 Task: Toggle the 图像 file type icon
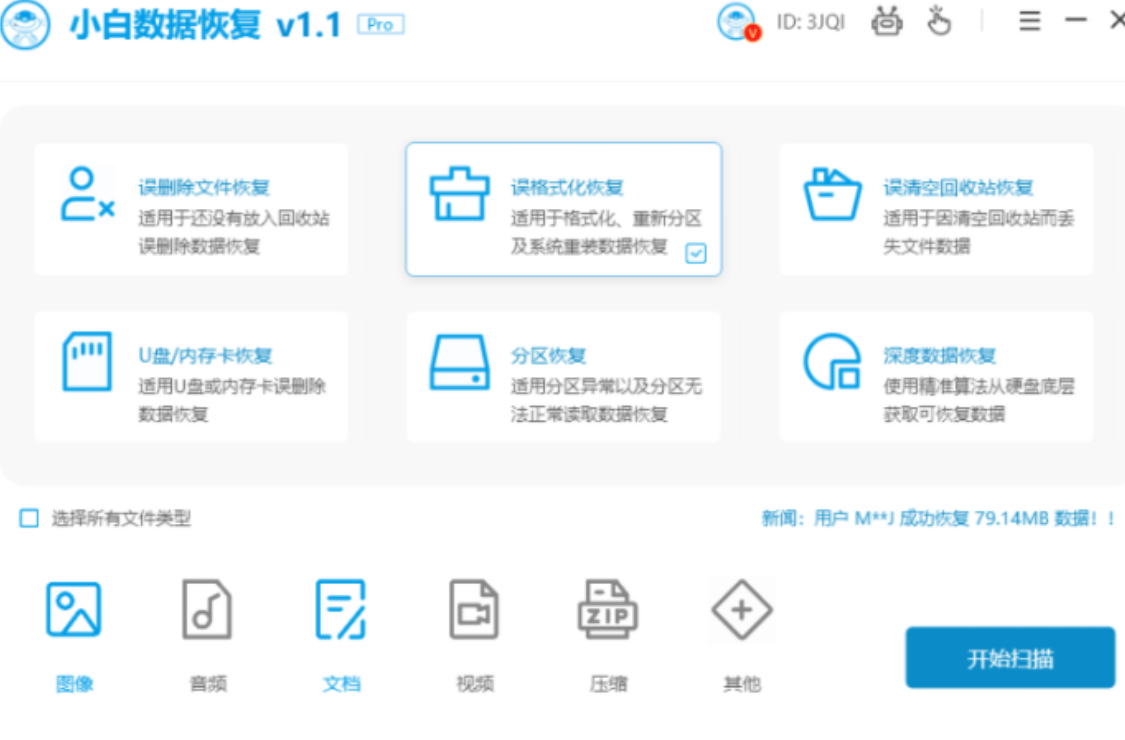click(x=74, y=609)
